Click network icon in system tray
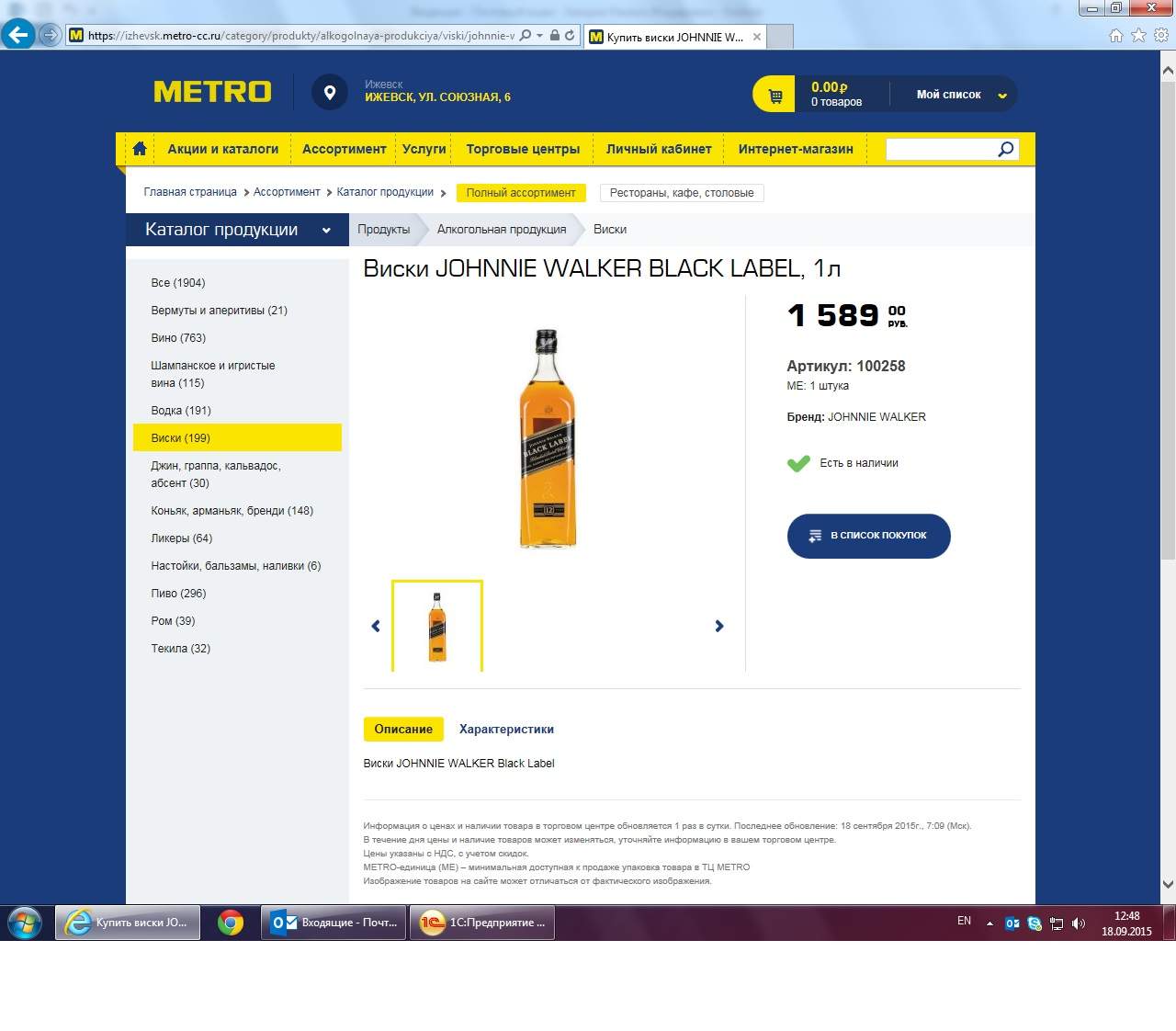The width and height of the screenshot is (1176, 1031). point(1057,923)
